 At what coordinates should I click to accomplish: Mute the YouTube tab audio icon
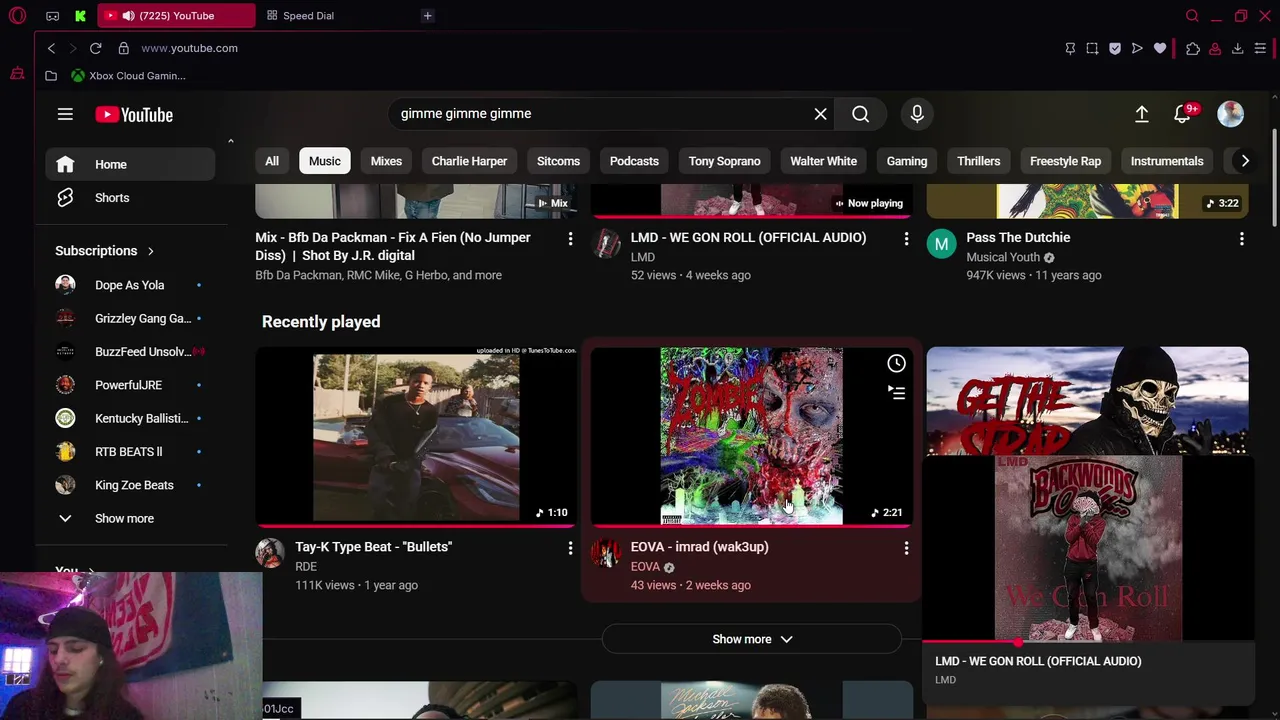pyautogui.click(x=128, y=16)
